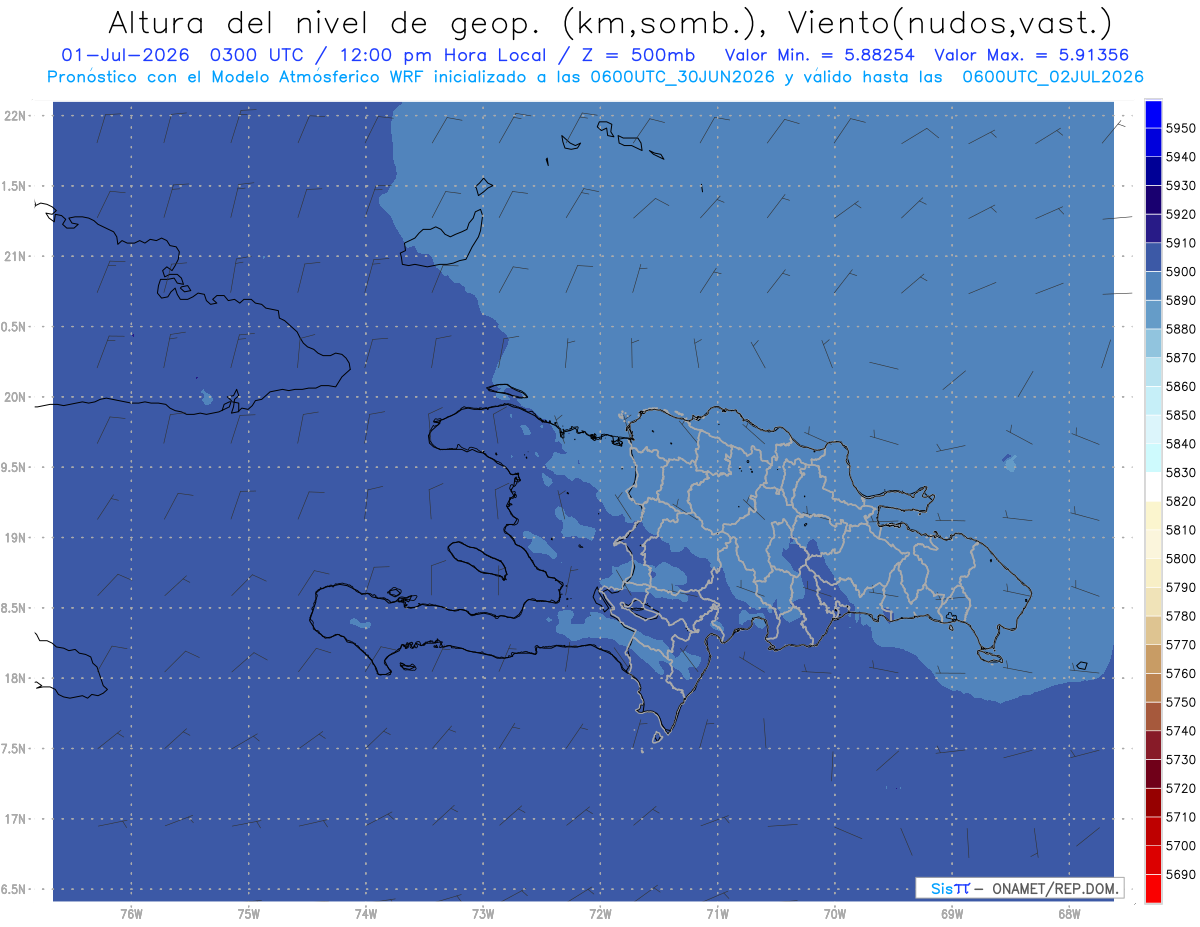Click the '19N' latitude label
This screenshot has height=927, width=1200.
coord(15,537)
